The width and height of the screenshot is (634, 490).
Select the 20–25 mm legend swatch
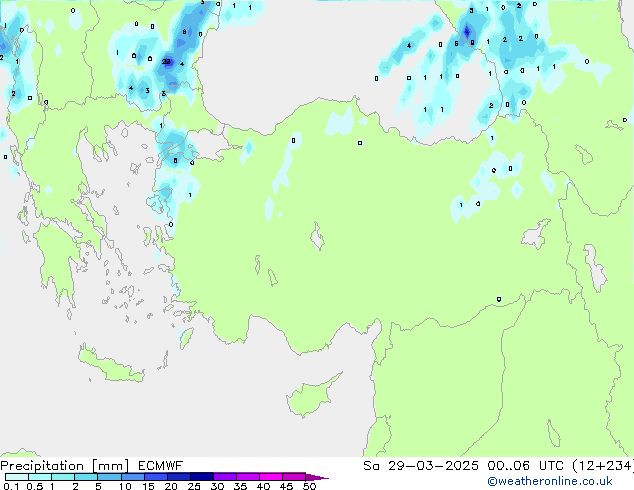[x=178, y=477]
